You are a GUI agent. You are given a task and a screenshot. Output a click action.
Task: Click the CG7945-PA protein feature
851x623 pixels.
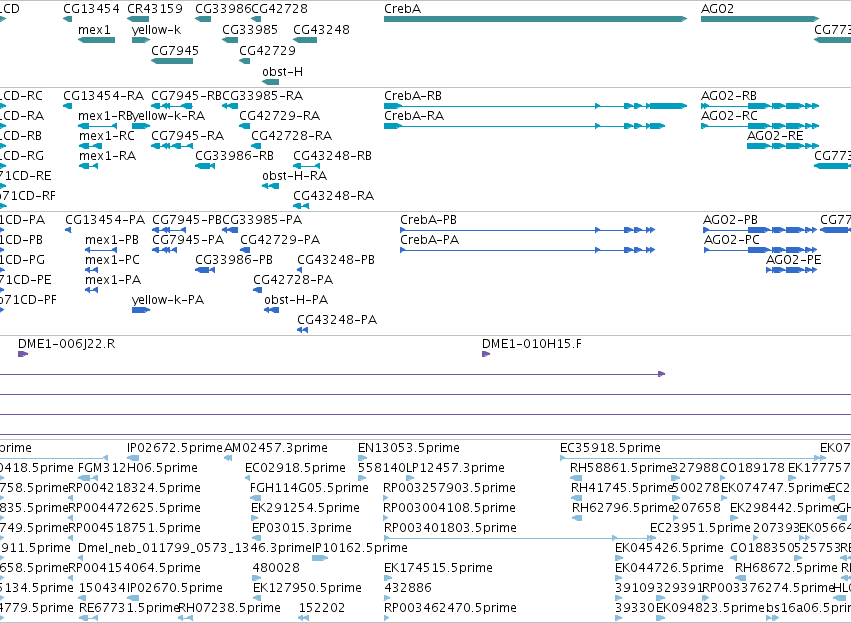164,250
